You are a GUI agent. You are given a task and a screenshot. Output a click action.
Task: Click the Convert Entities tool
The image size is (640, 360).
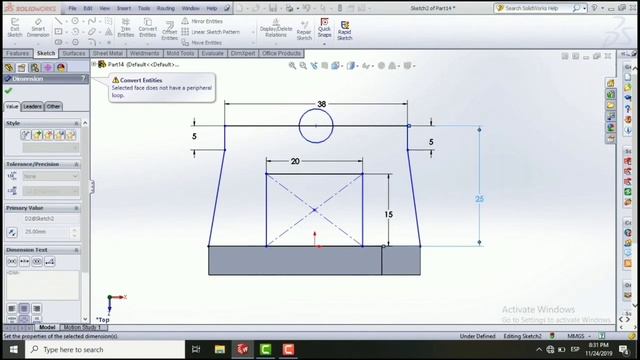(x=147, y=28)
